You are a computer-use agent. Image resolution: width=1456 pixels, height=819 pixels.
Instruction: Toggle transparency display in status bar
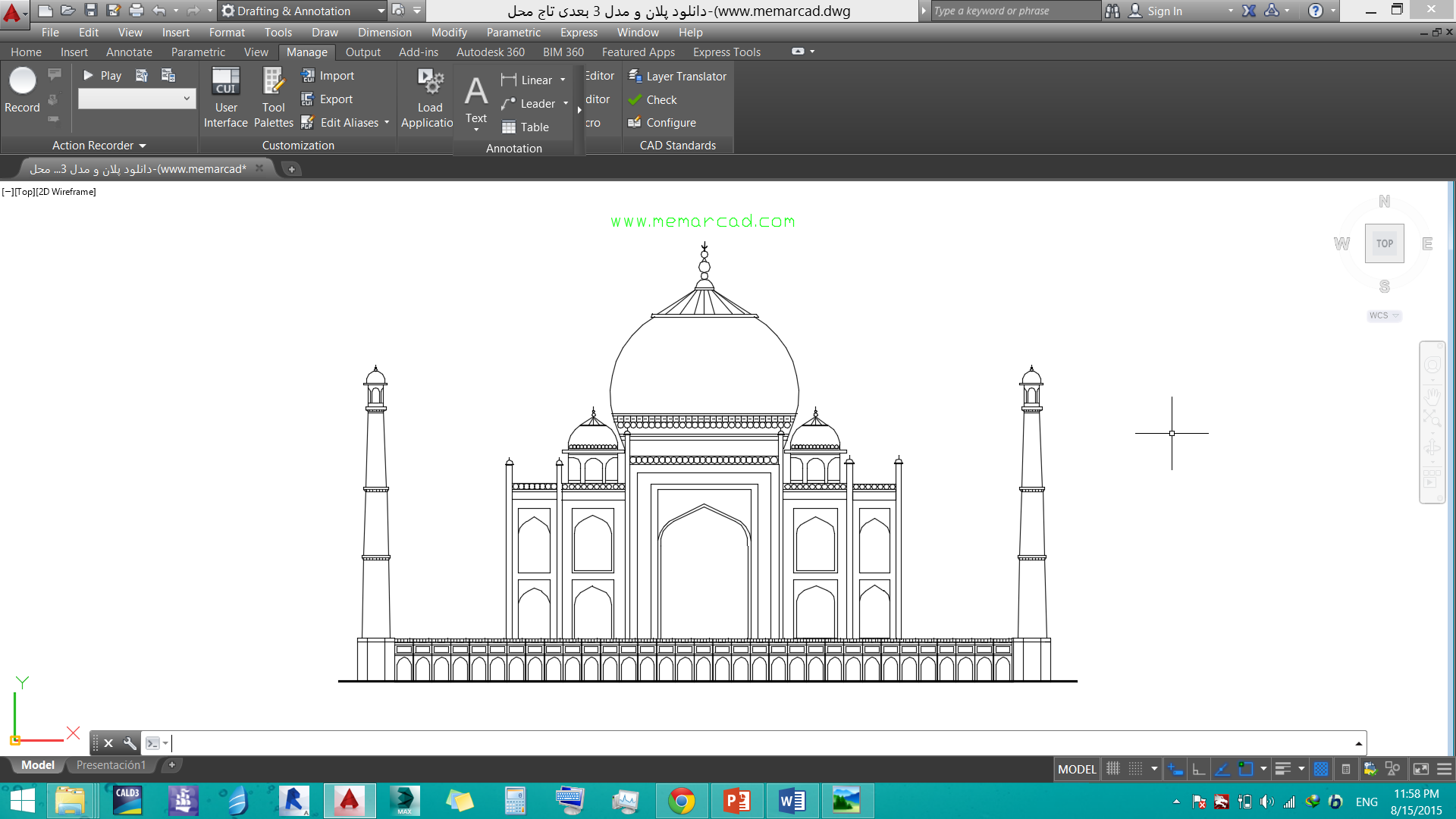[x=1320, y=769]
